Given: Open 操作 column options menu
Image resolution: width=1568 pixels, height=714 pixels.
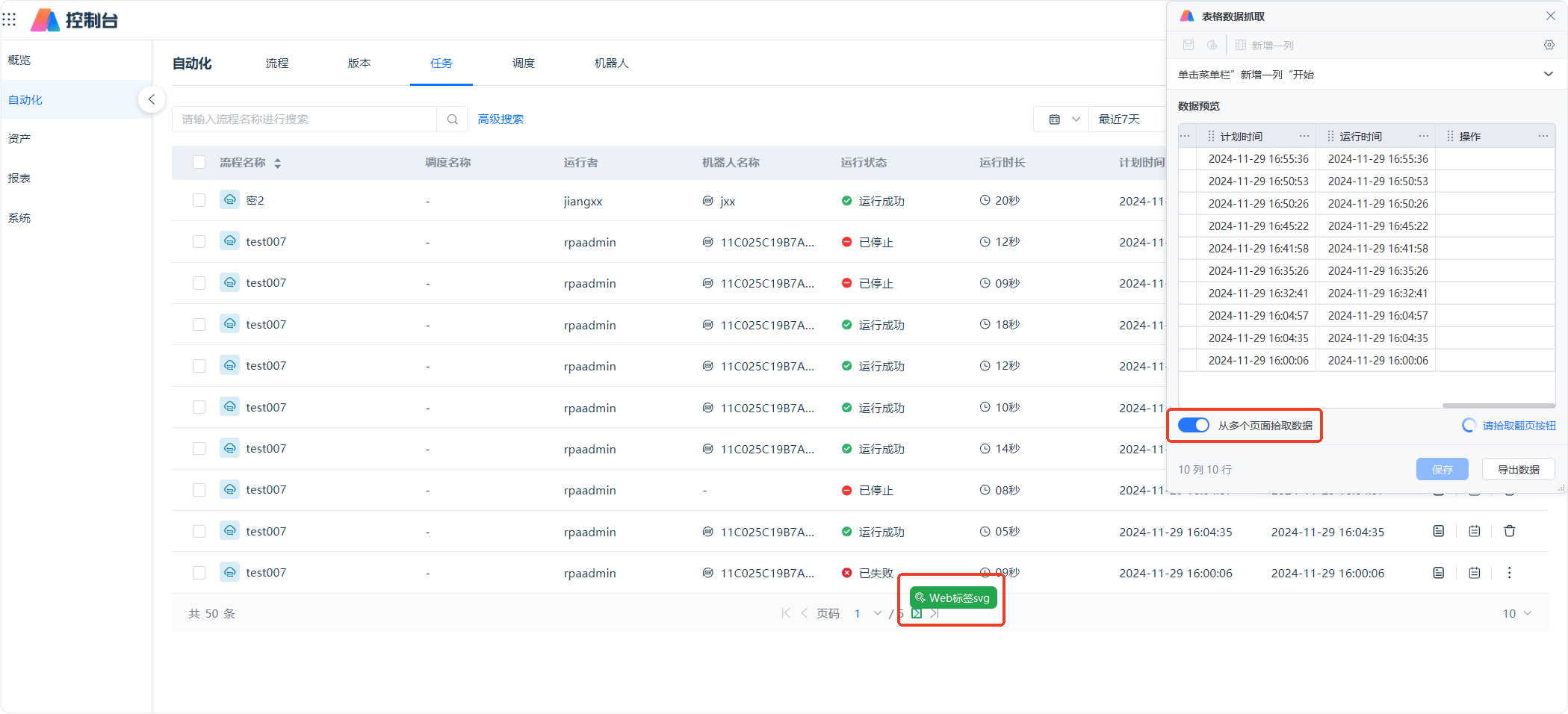Looking at the screenshot, I should point(1543,136).
